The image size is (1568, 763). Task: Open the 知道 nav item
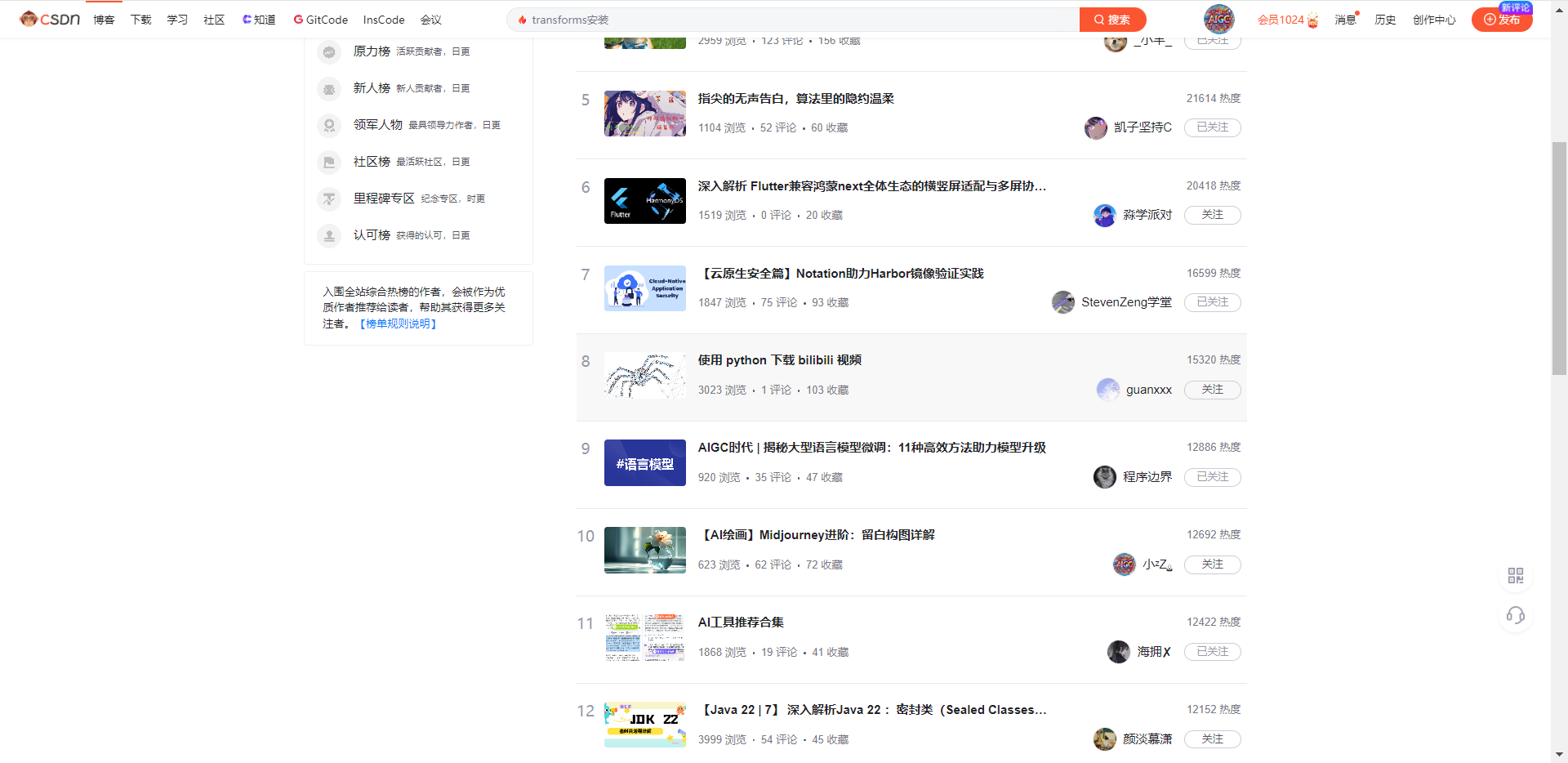click(x=259, y=20)
